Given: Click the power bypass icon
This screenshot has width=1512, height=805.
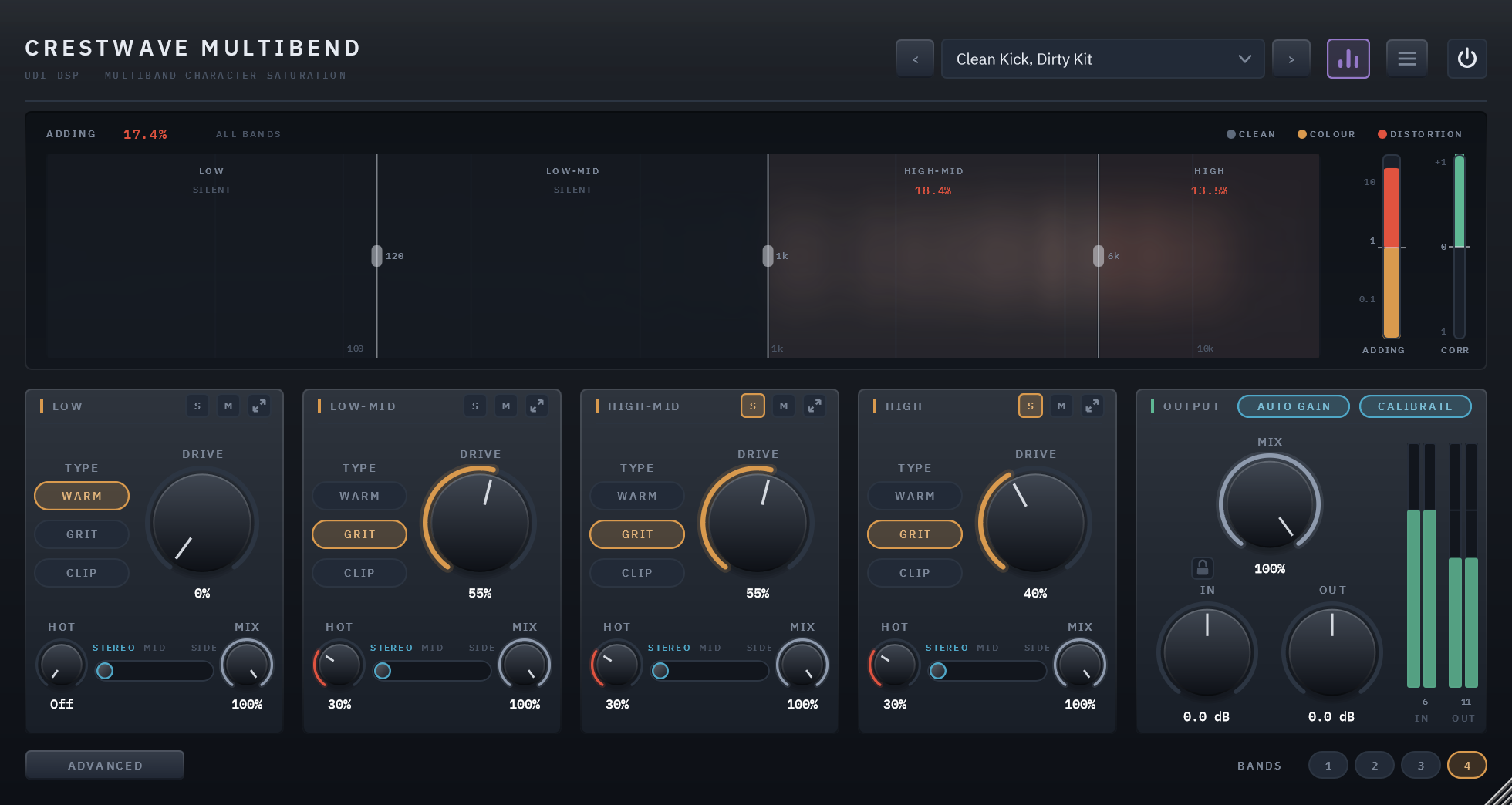Looking at the screenshot, I should (x=1466, y=59).
